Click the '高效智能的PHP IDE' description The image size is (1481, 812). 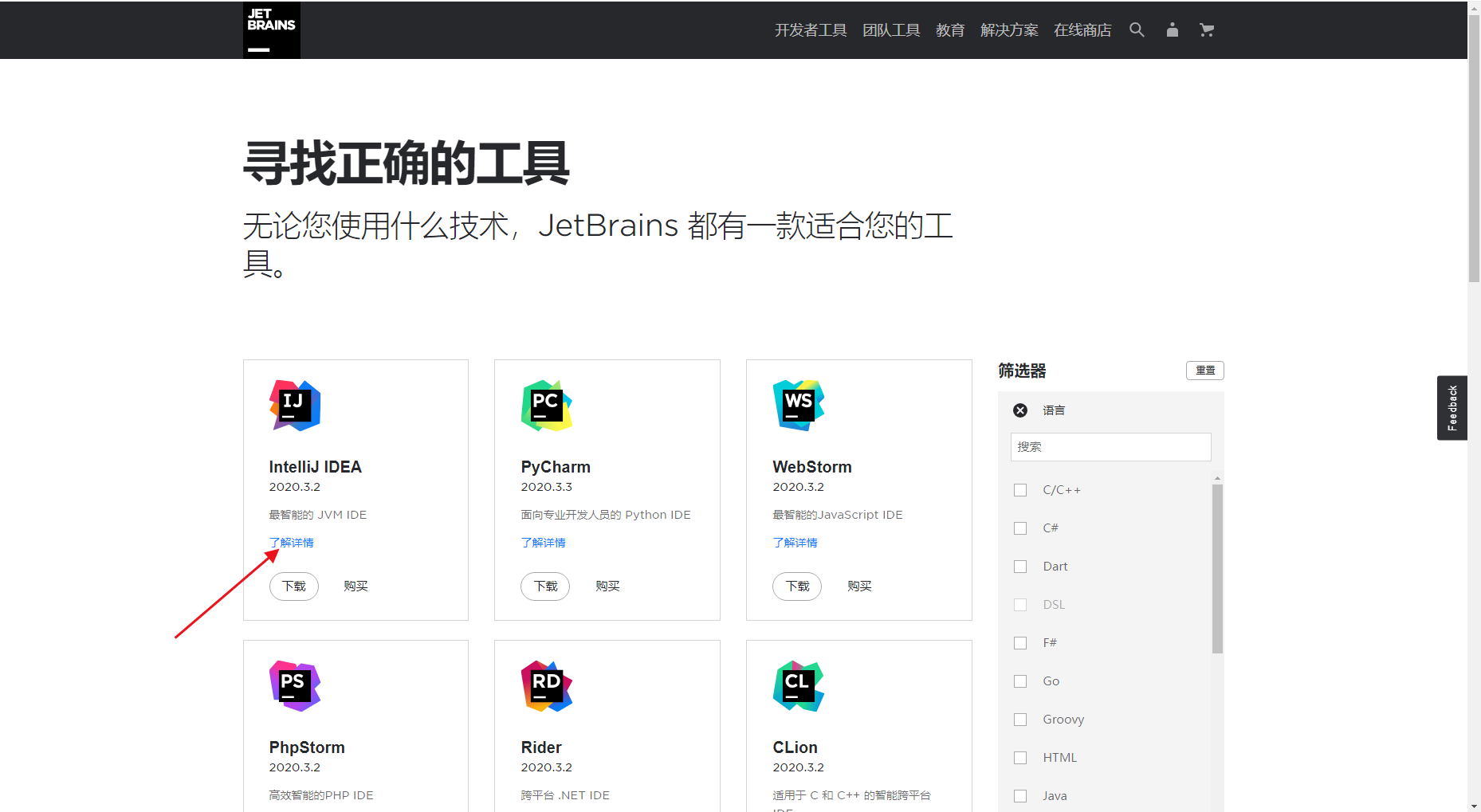(321, 795)
